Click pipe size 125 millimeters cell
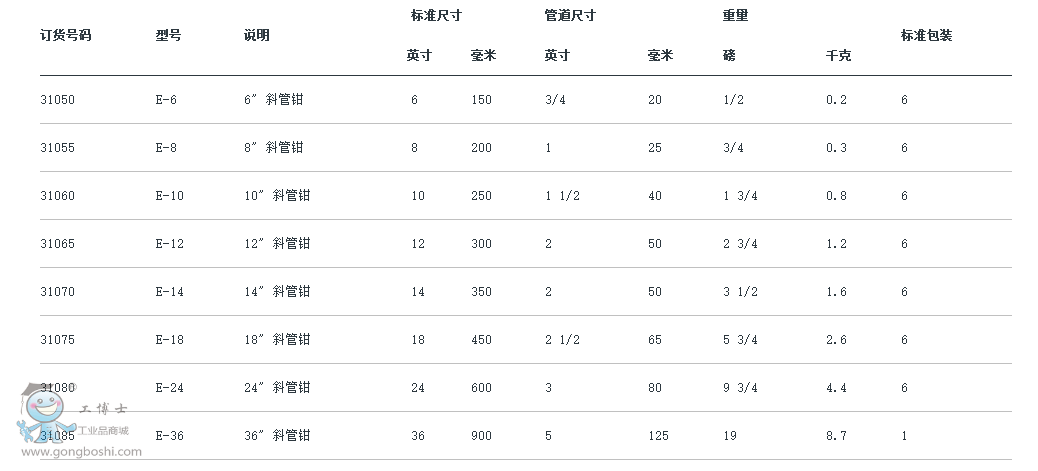 [658, 436]
